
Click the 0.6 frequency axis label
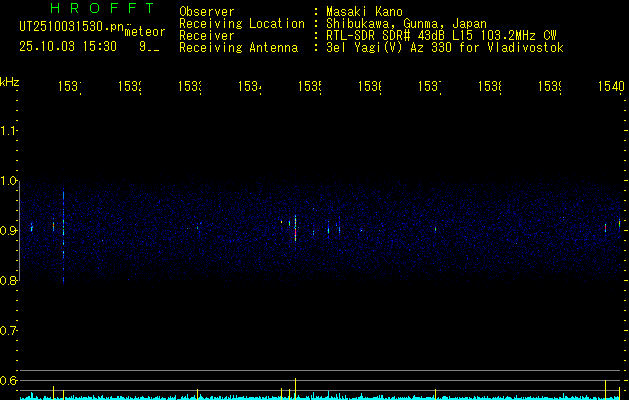(8, 380)
